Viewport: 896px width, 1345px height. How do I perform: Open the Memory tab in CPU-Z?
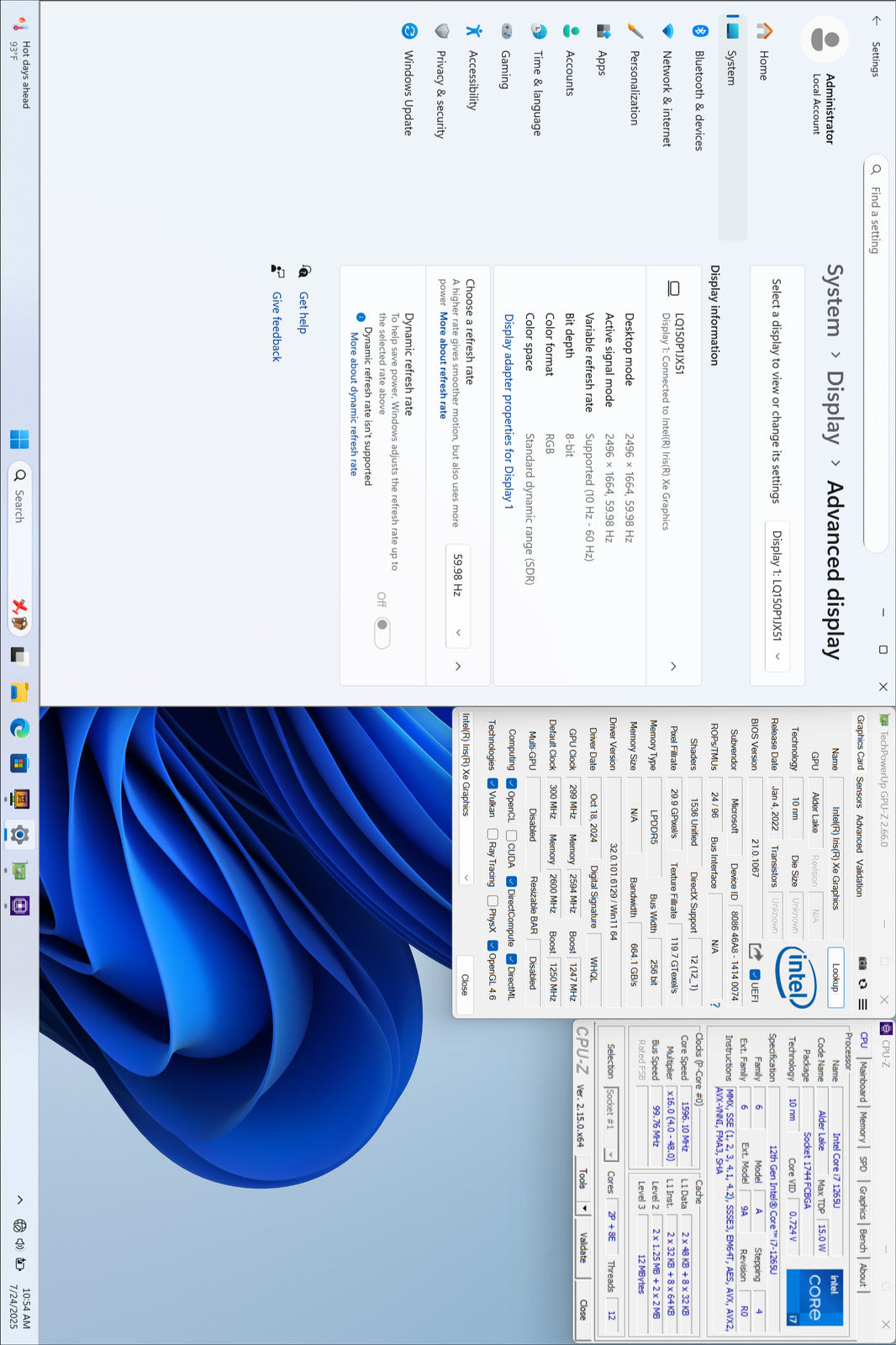tap(862, 1126)
